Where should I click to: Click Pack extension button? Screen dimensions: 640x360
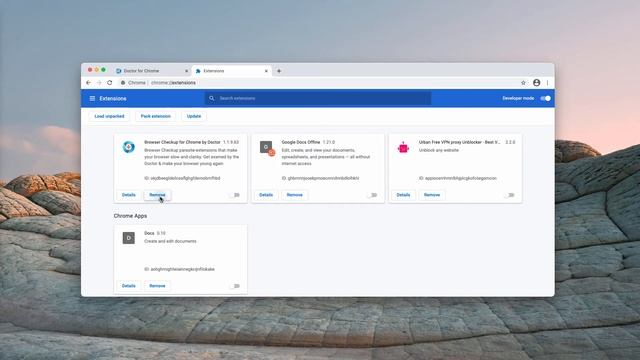click(x=156, y=116)
